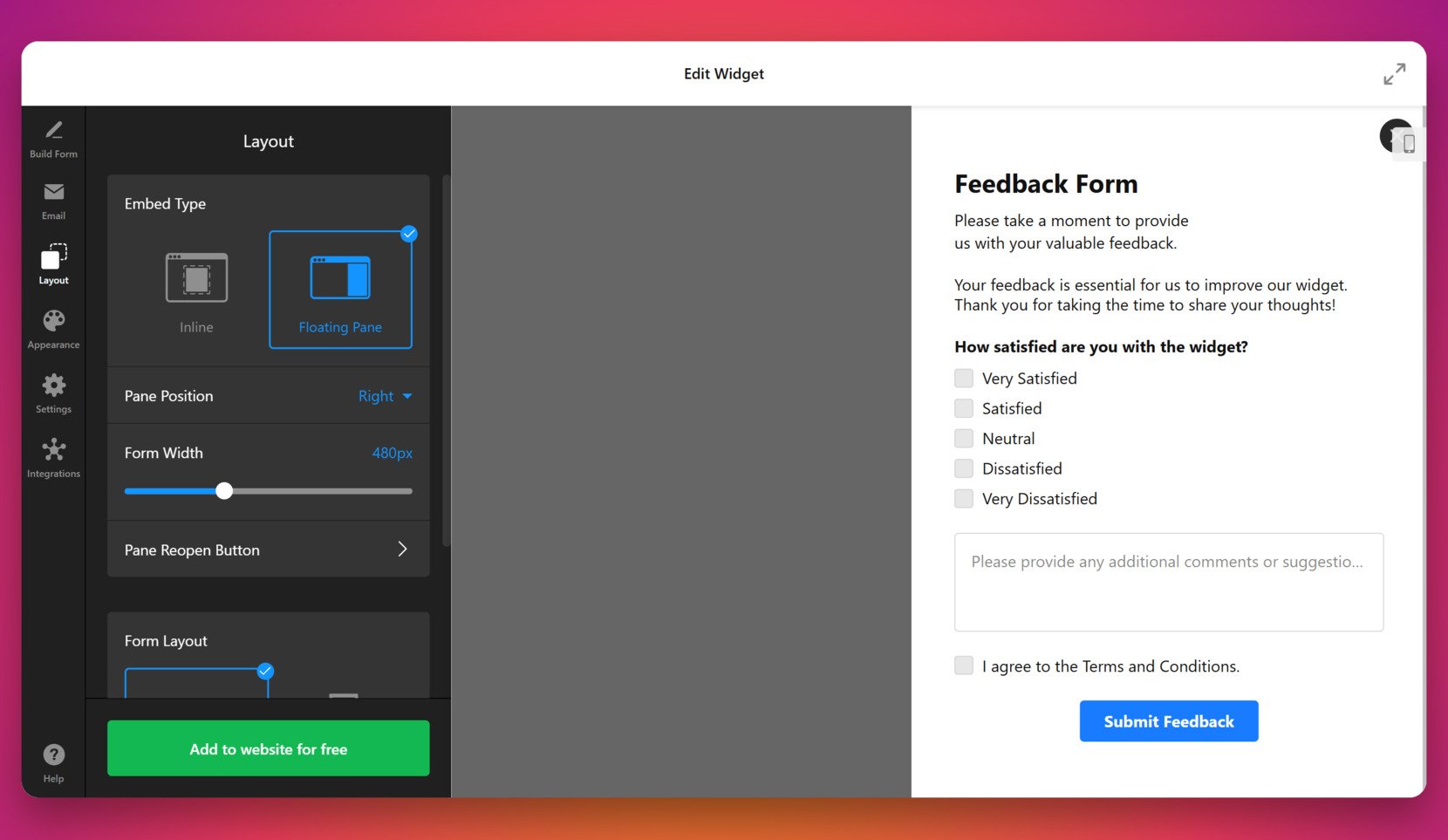The image size is (1448, 840).
Task: Open the Pane Position Right dropdown
Action: (x=385, y=396)
